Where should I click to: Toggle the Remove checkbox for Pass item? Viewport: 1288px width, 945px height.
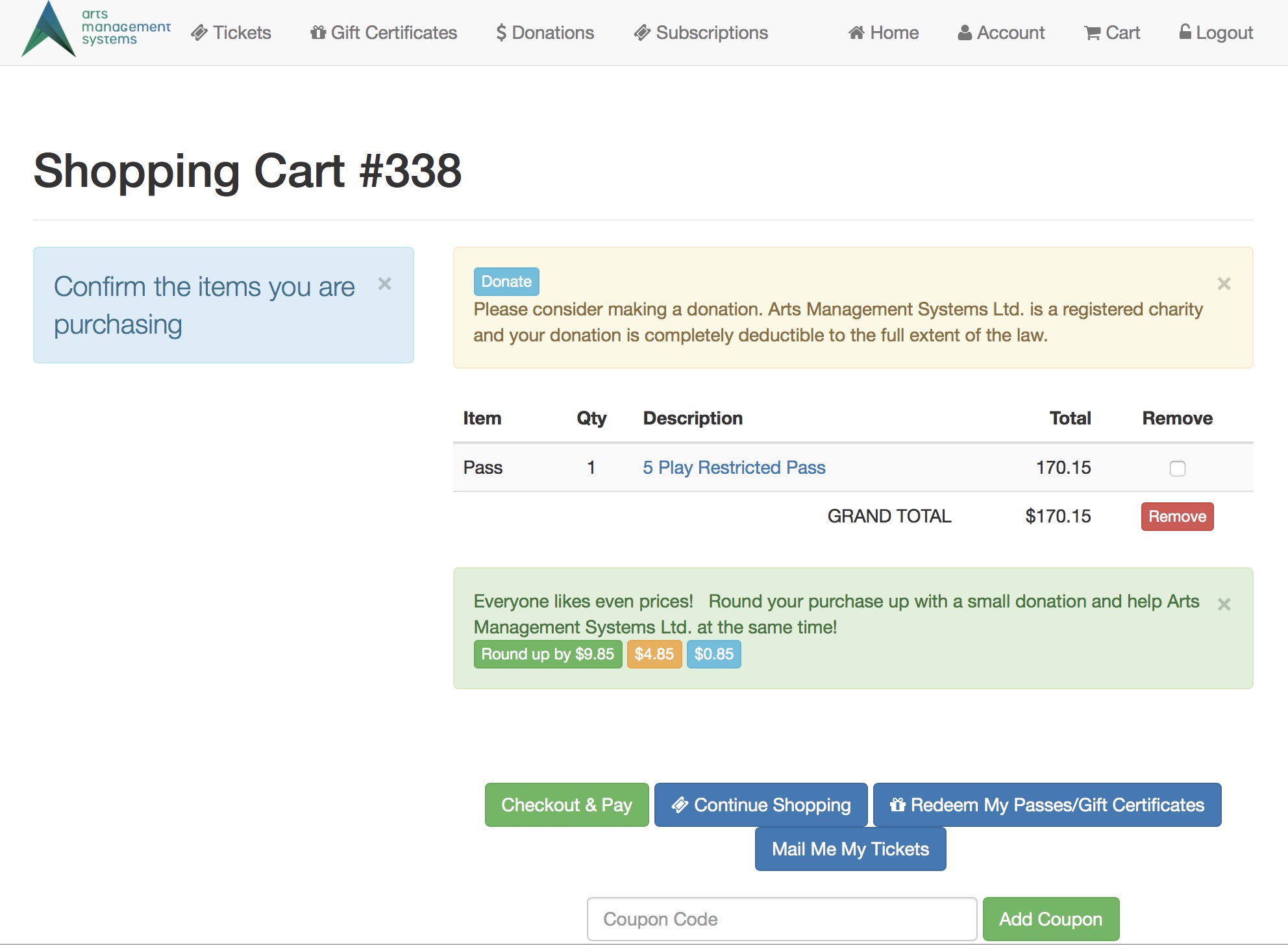[1178, 466]
